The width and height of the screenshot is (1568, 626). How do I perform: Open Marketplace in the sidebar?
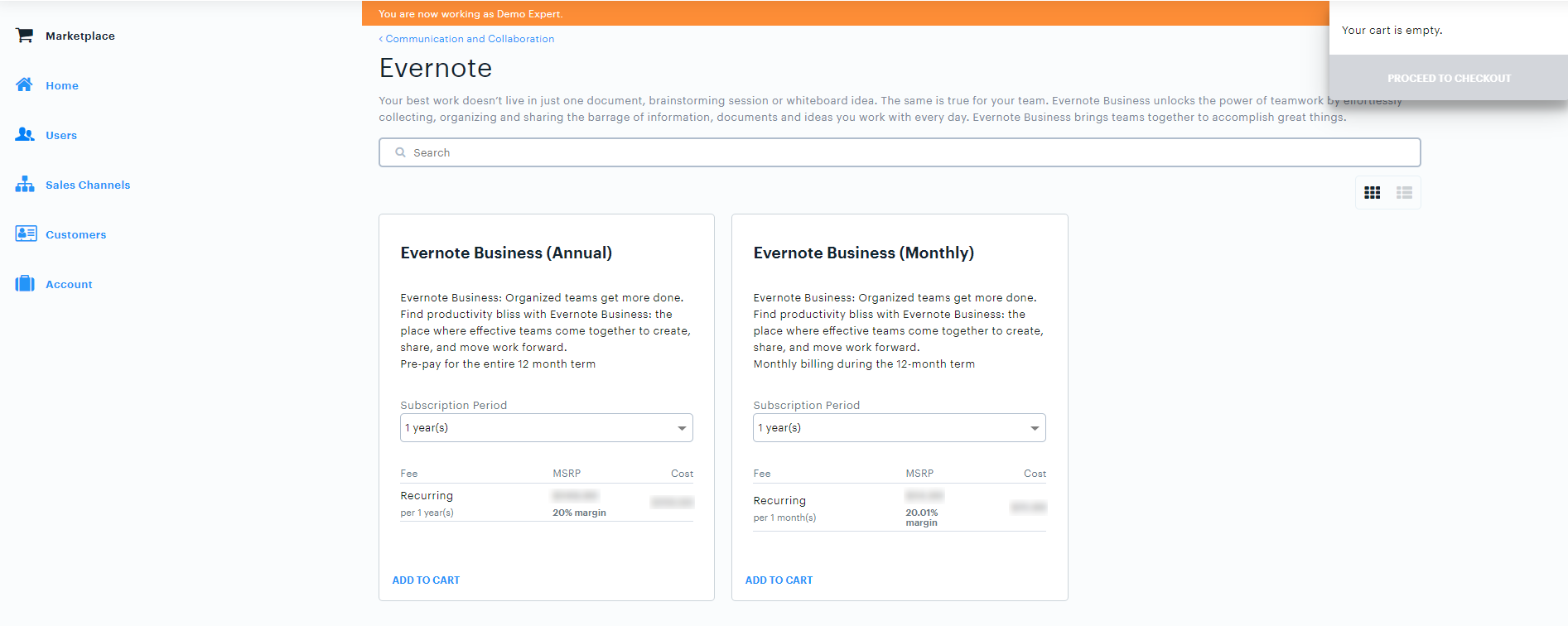point(80,36)
